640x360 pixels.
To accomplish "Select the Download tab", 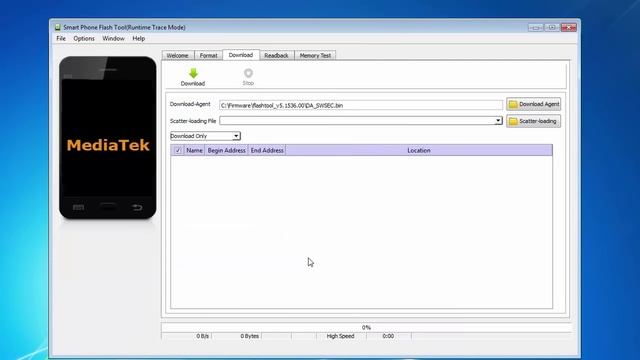I will pos(241,55).
